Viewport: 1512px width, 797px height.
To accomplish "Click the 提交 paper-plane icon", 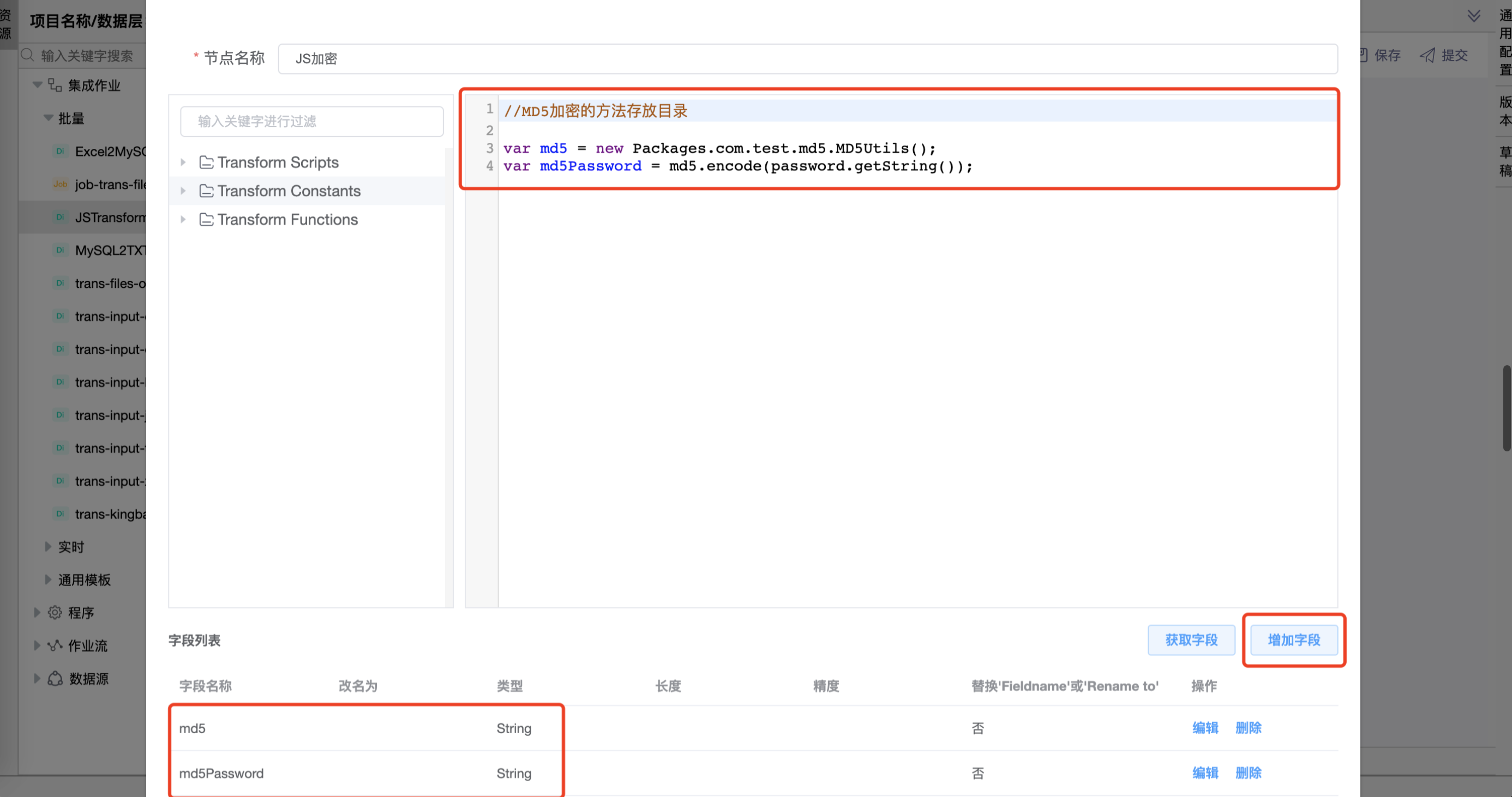I will [1427, 55].
